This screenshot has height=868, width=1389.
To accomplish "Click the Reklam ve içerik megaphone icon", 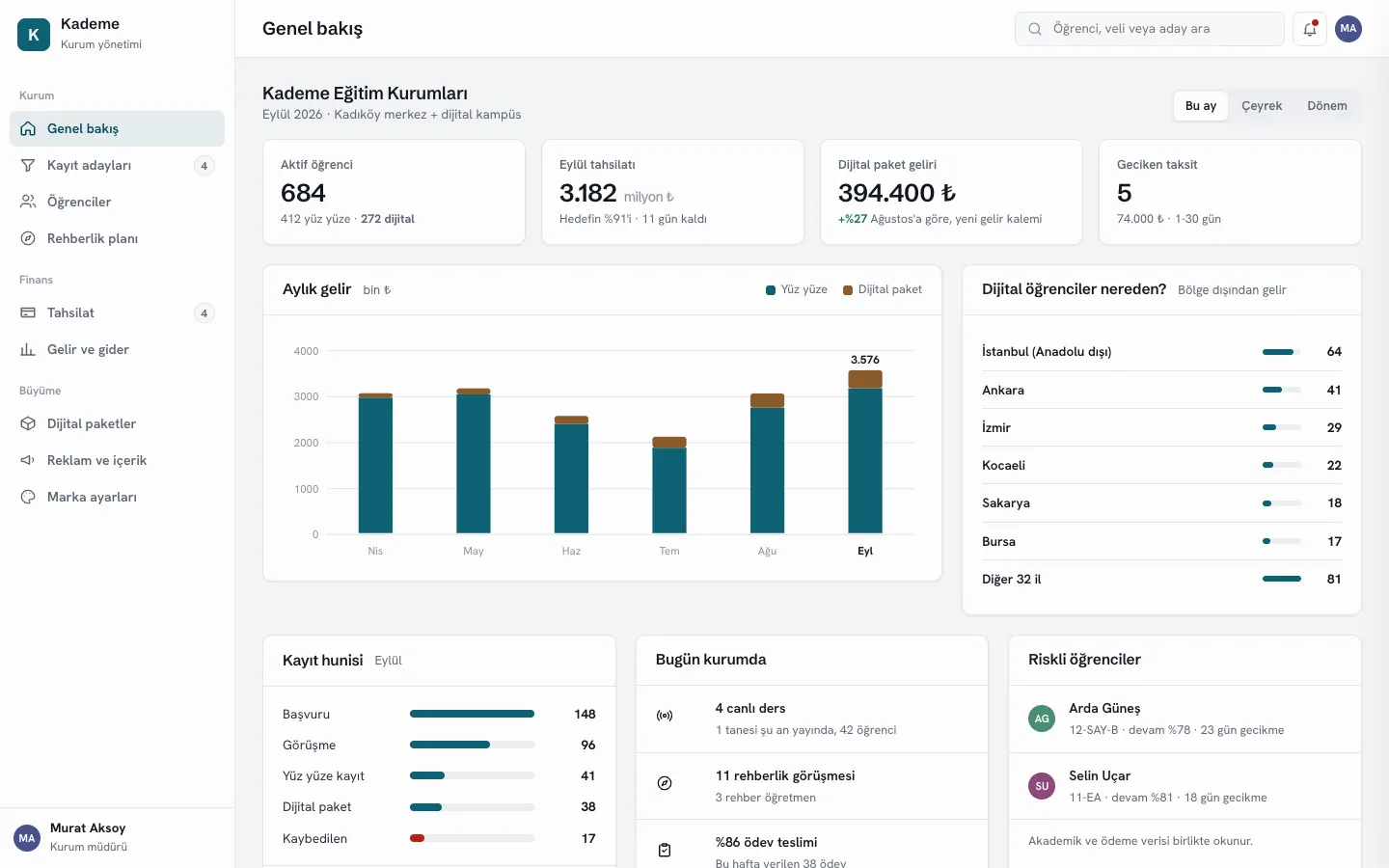I will tap(28, 460).
